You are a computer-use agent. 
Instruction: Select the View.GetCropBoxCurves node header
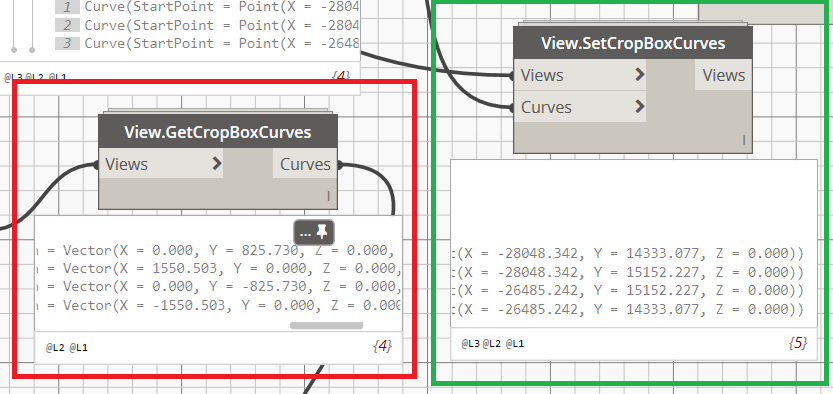[x=218, y=132]
